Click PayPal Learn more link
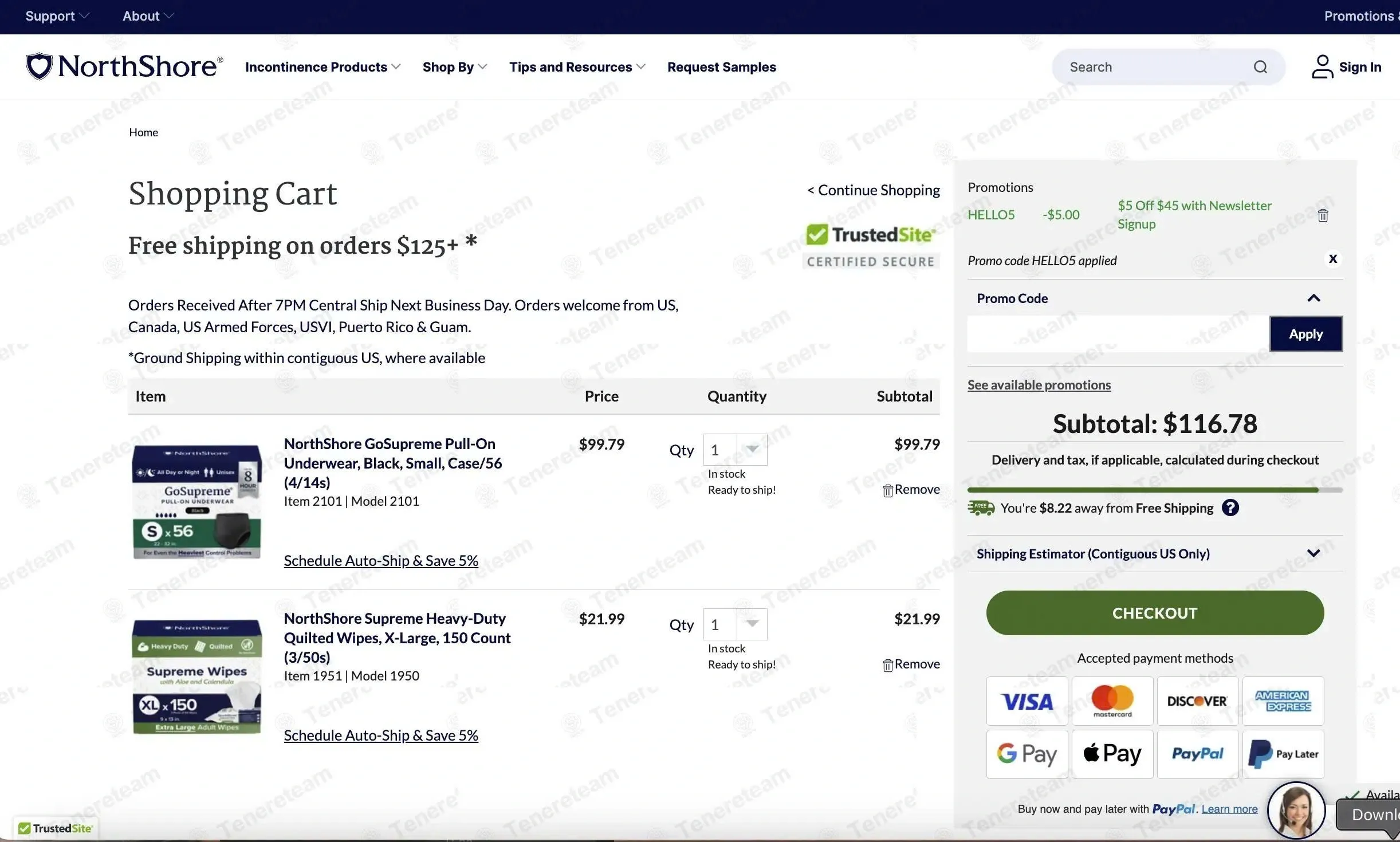The image size is (1400, 842). [1229, 809]
